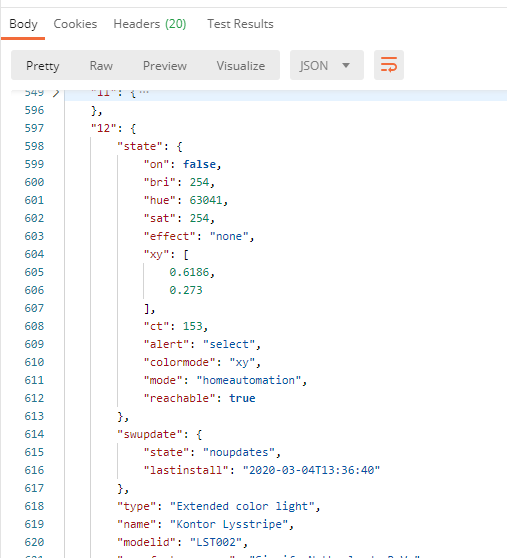Click the swupdate state value "noupdates"

[239, 452]
